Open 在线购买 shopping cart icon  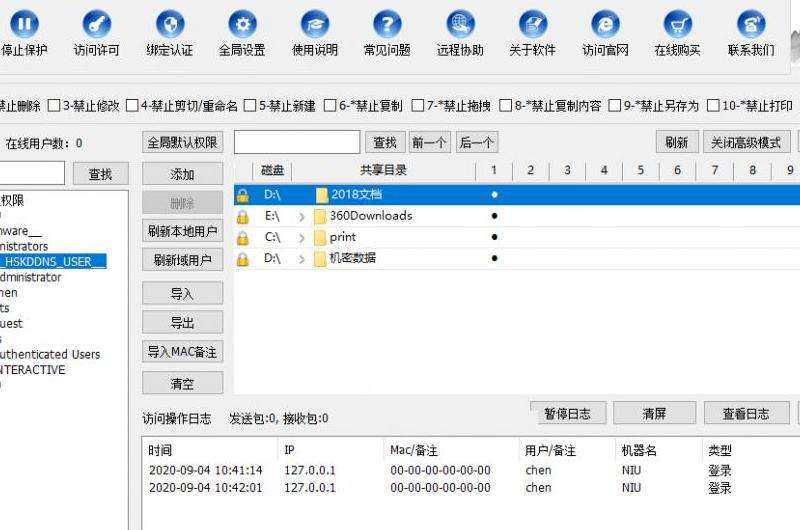click(678, 24)
